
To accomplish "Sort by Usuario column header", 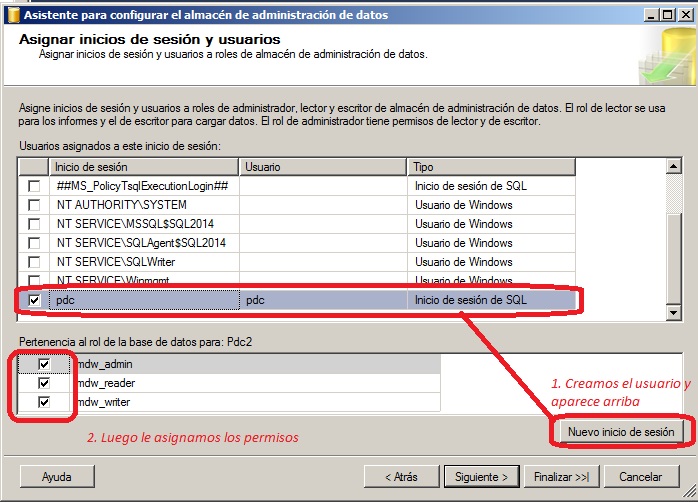I will click(x=323, y=167).
